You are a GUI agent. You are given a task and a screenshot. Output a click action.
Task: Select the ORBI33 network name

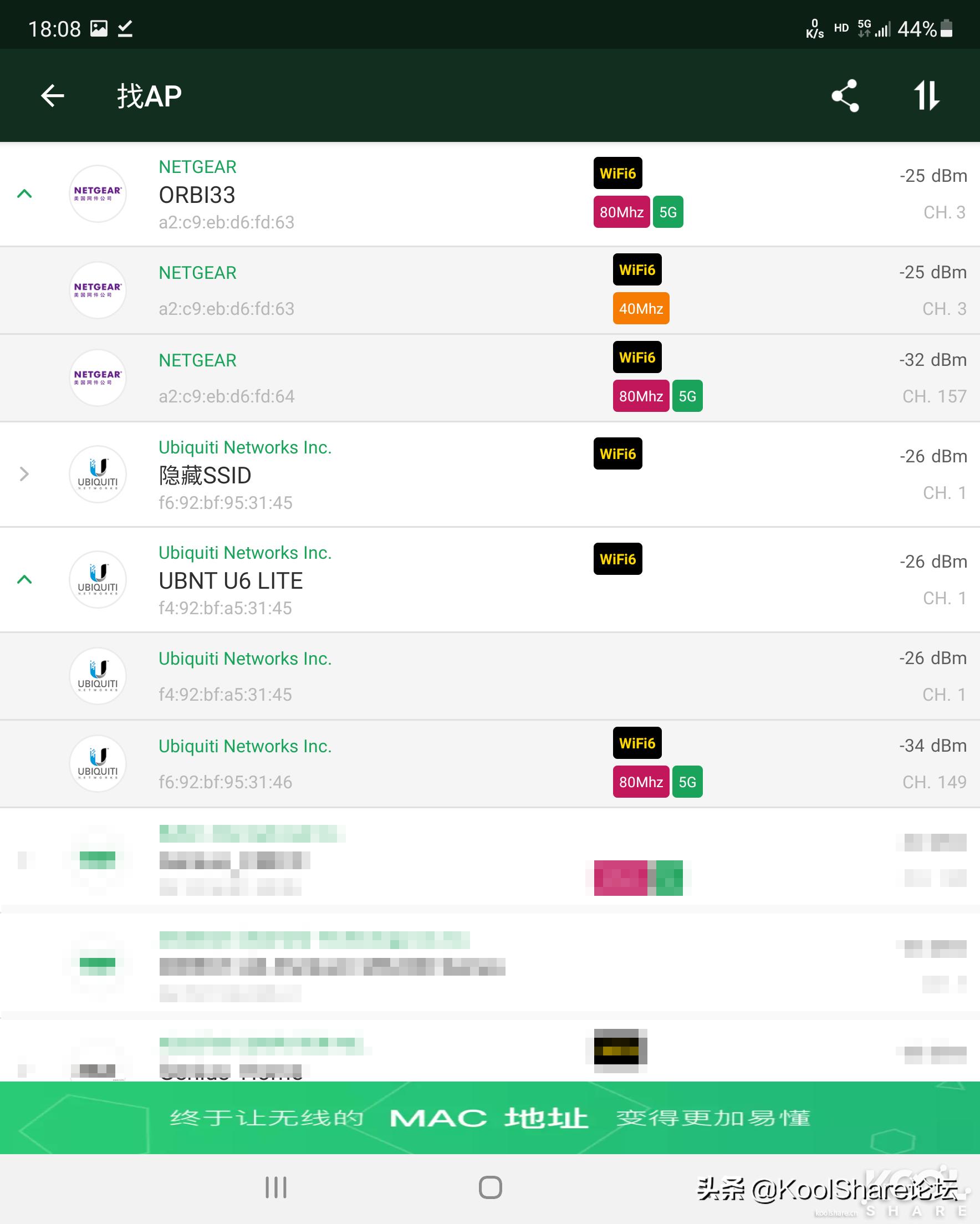[x=197, y=195]
